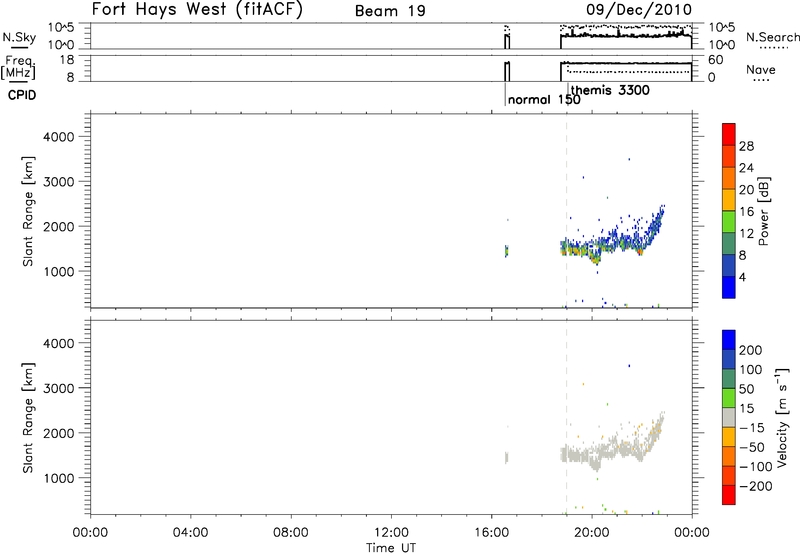
Task: Pick the gray velocity segment between -15 and 15
Action: coord(729,417)
